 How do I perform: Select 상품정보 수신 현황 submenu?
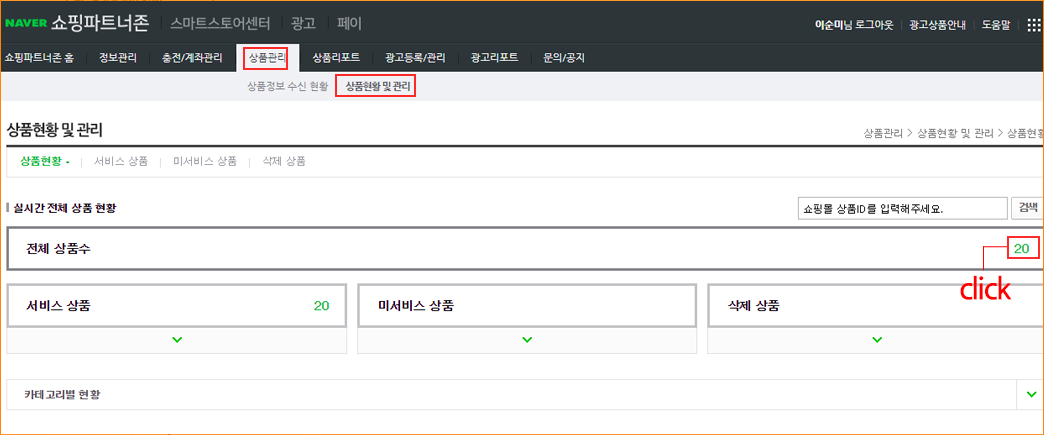[288, 87]
